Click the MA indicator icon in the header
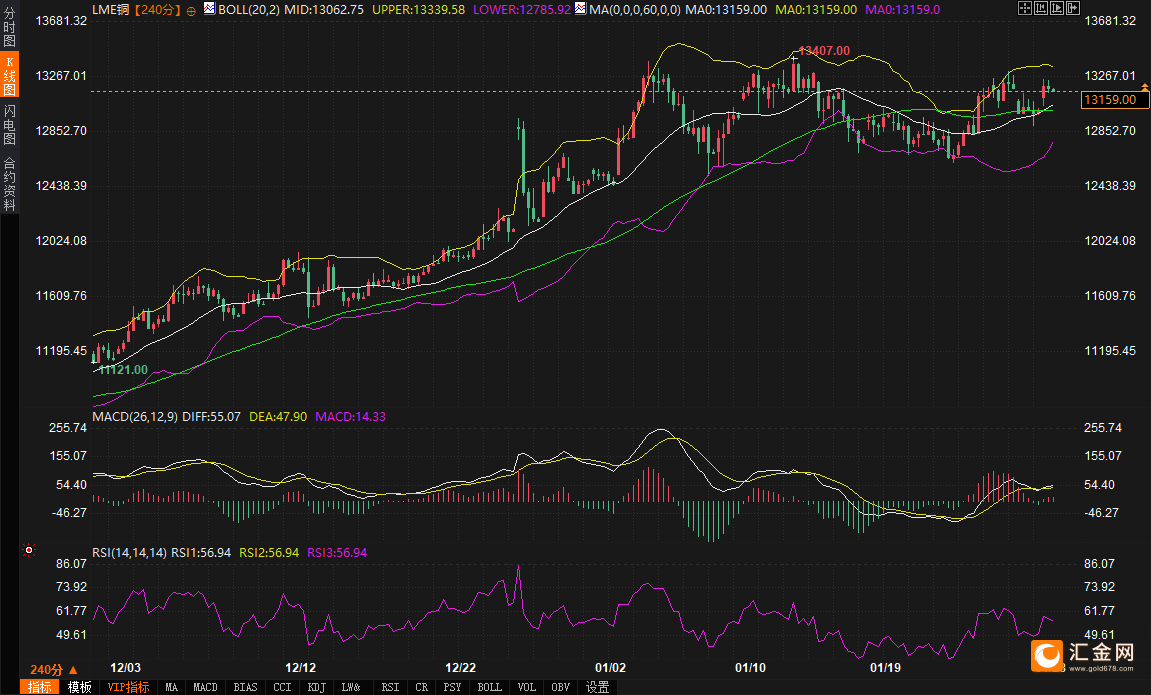Image resolution: width=1151 pixels, height=695 pixels. [x=582, y=8]
